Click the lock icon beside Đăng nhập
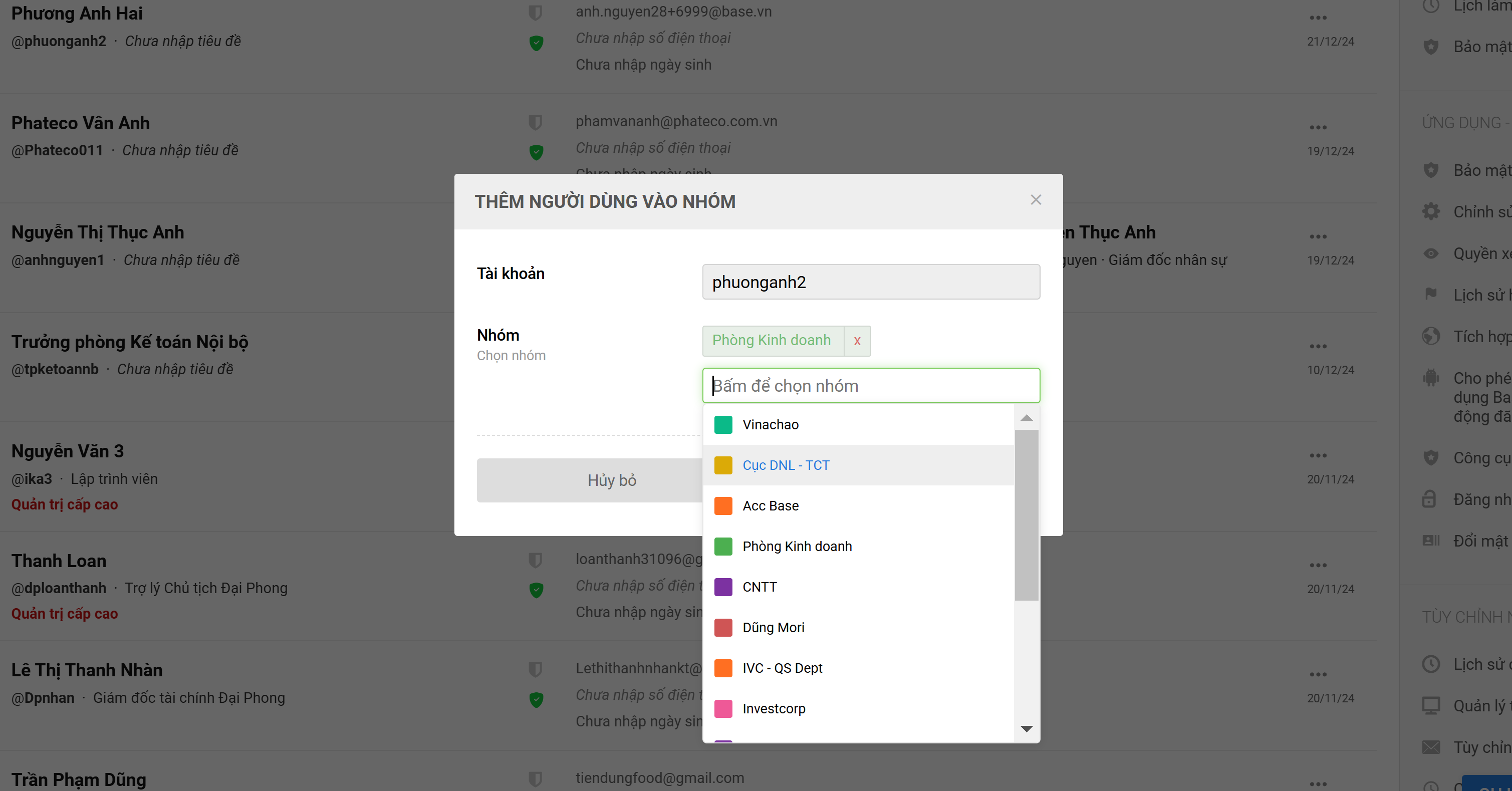1512x791 pixels. (x=1429, y=499)
